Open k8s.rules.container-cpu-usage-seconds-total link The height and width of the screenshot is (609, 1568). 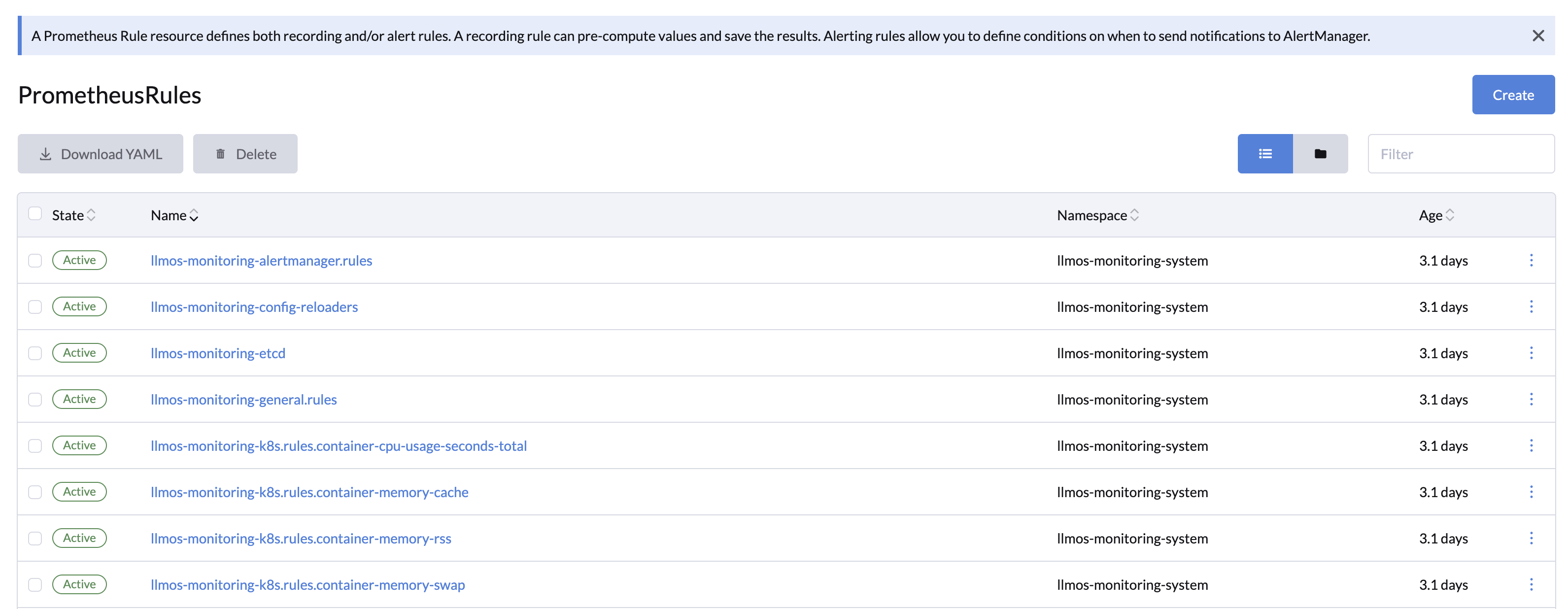coord(339,446)
